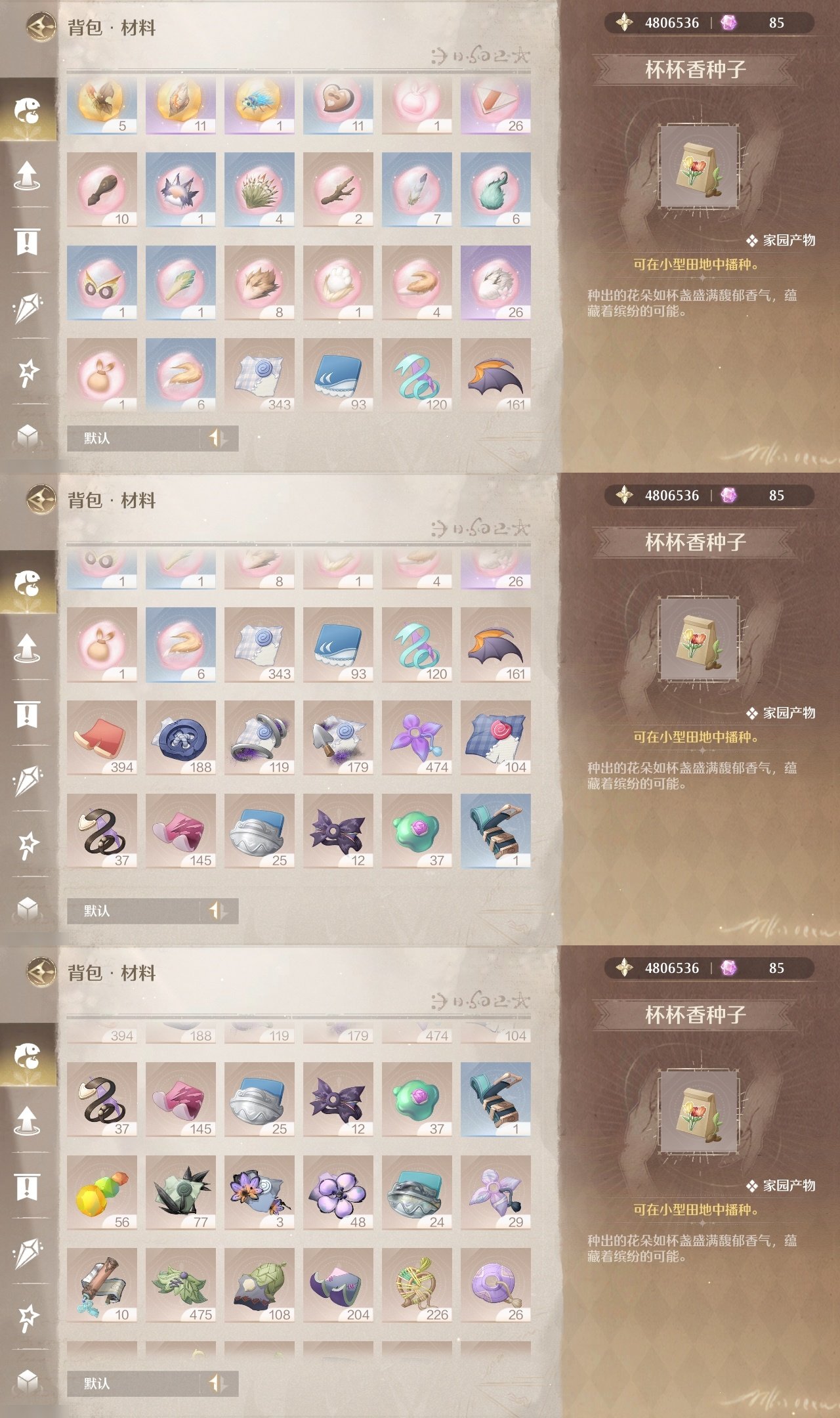This screenshot has width=840, height=1418.
Task: Select the yellow-green gem item with count 56
Action: (x=102, y=1193)
